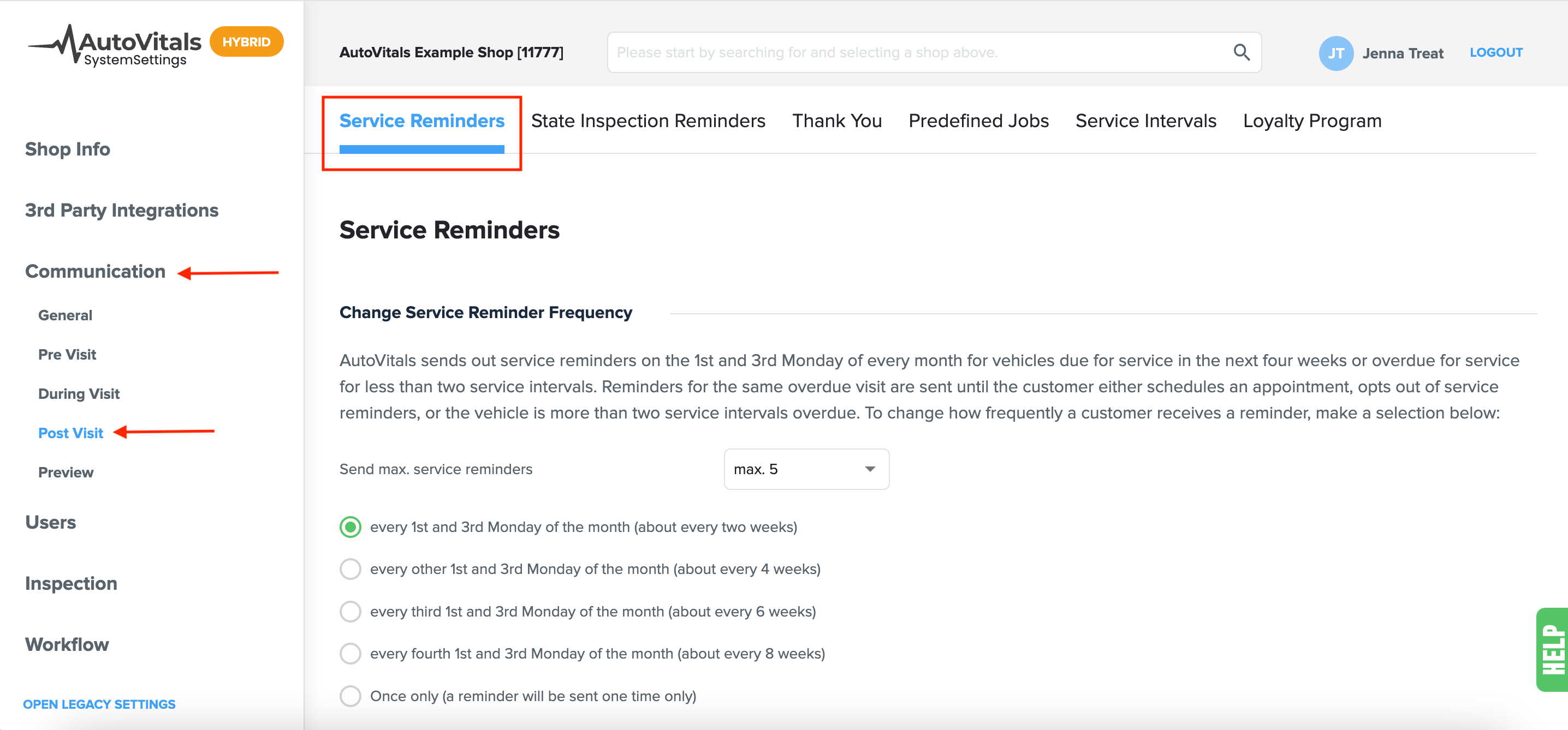Click the Change Service Reminder Frequency heading
This screenshot has height=730, width=1568.
486,313
